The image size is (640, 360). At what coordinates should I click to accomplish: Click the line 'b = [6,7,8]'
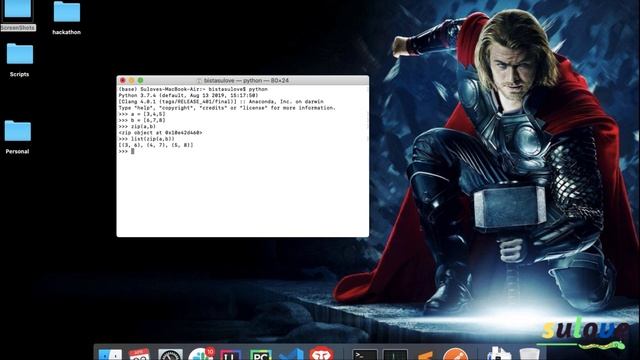pyautogui.click(x=142, y=120)
